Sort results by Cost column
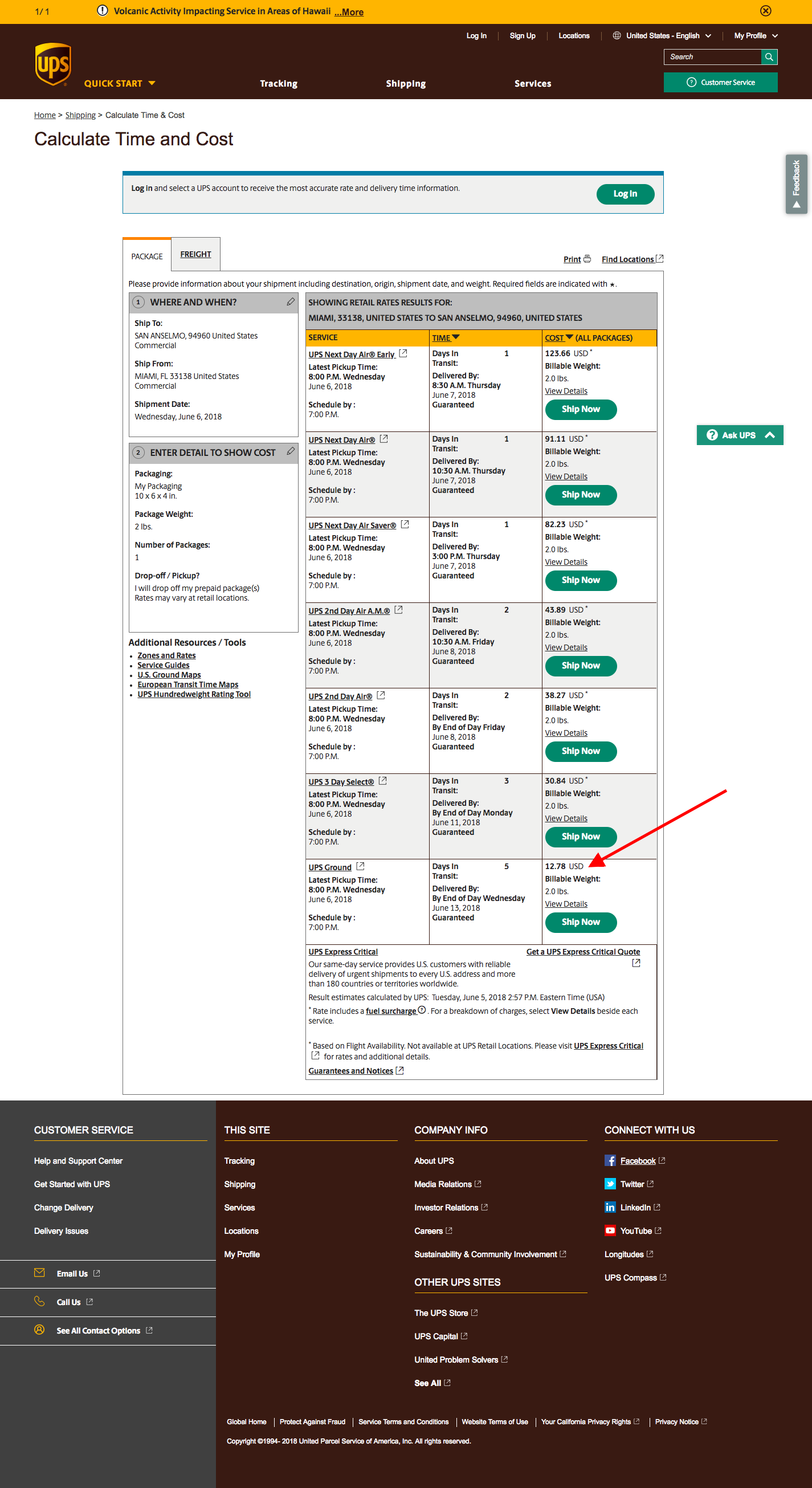The height and width of the screenshot is (1488, 812). click(558, 338)
